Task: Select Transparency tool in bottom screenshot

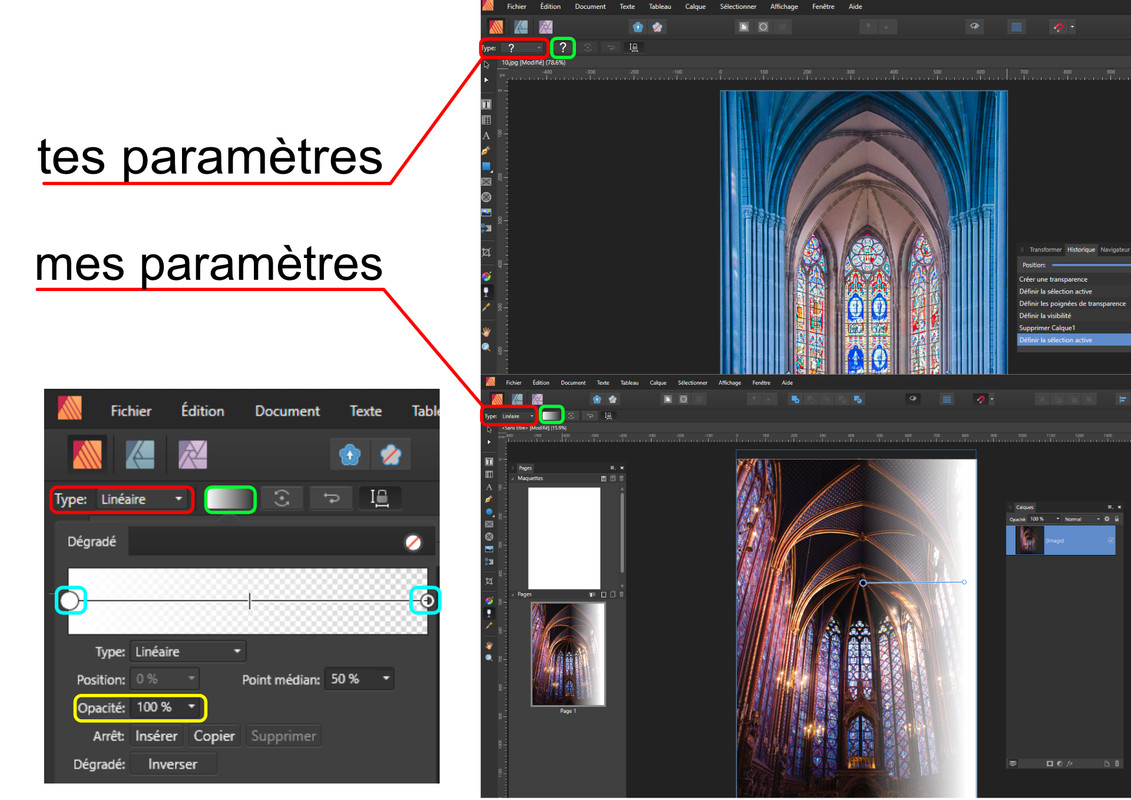Action: click(489, 613)
